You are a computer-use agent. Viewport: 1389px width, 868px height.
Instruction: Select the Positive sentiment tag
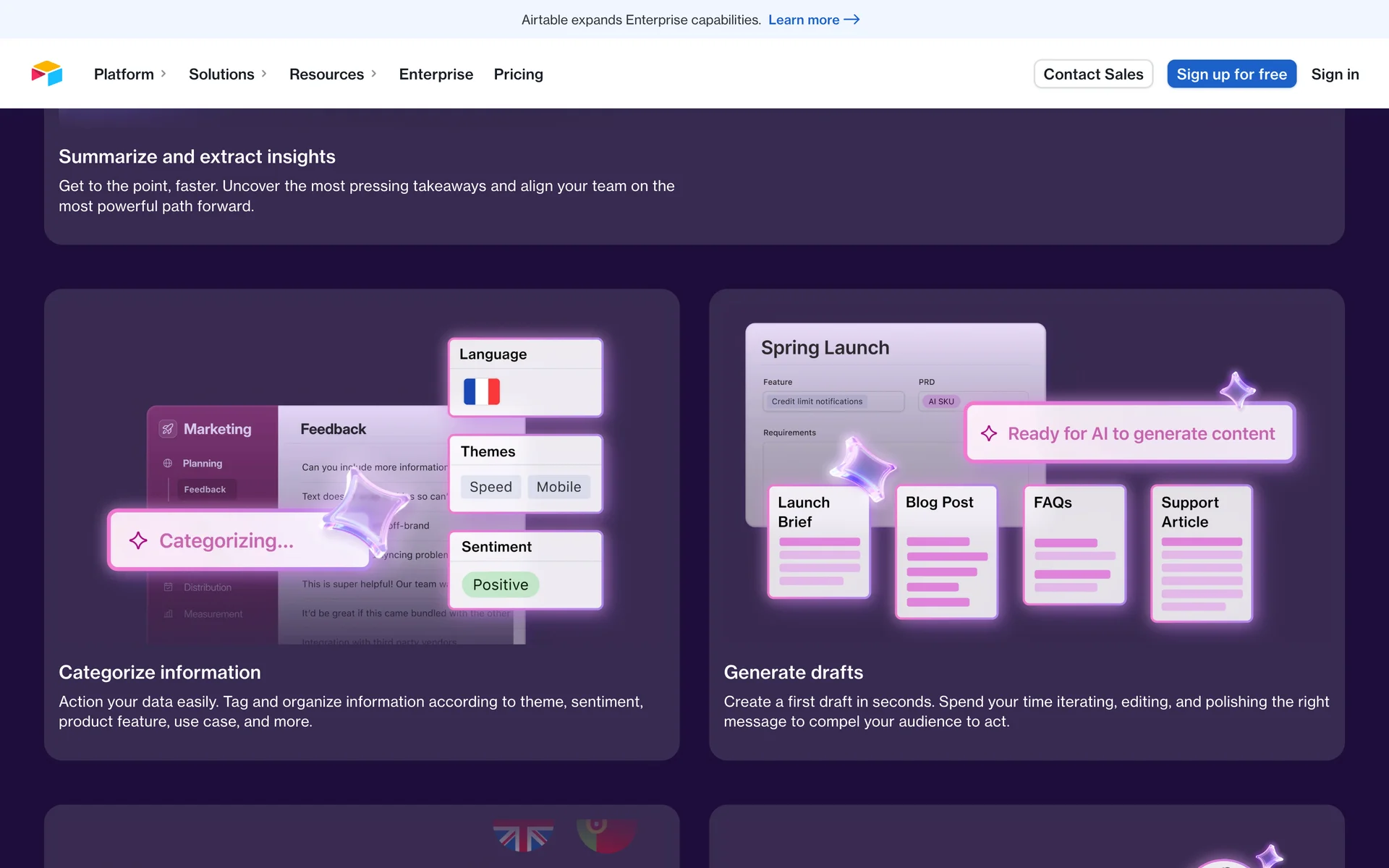pyautogui.click(x=501, y=584)
